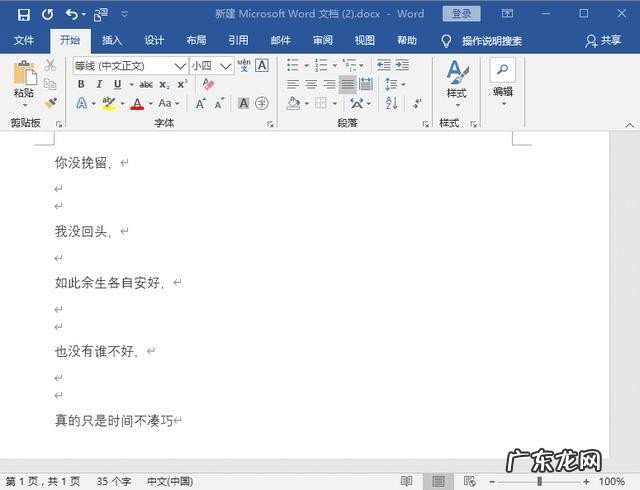Click the Redo/repeat circular arrow icon

(48, 15)
